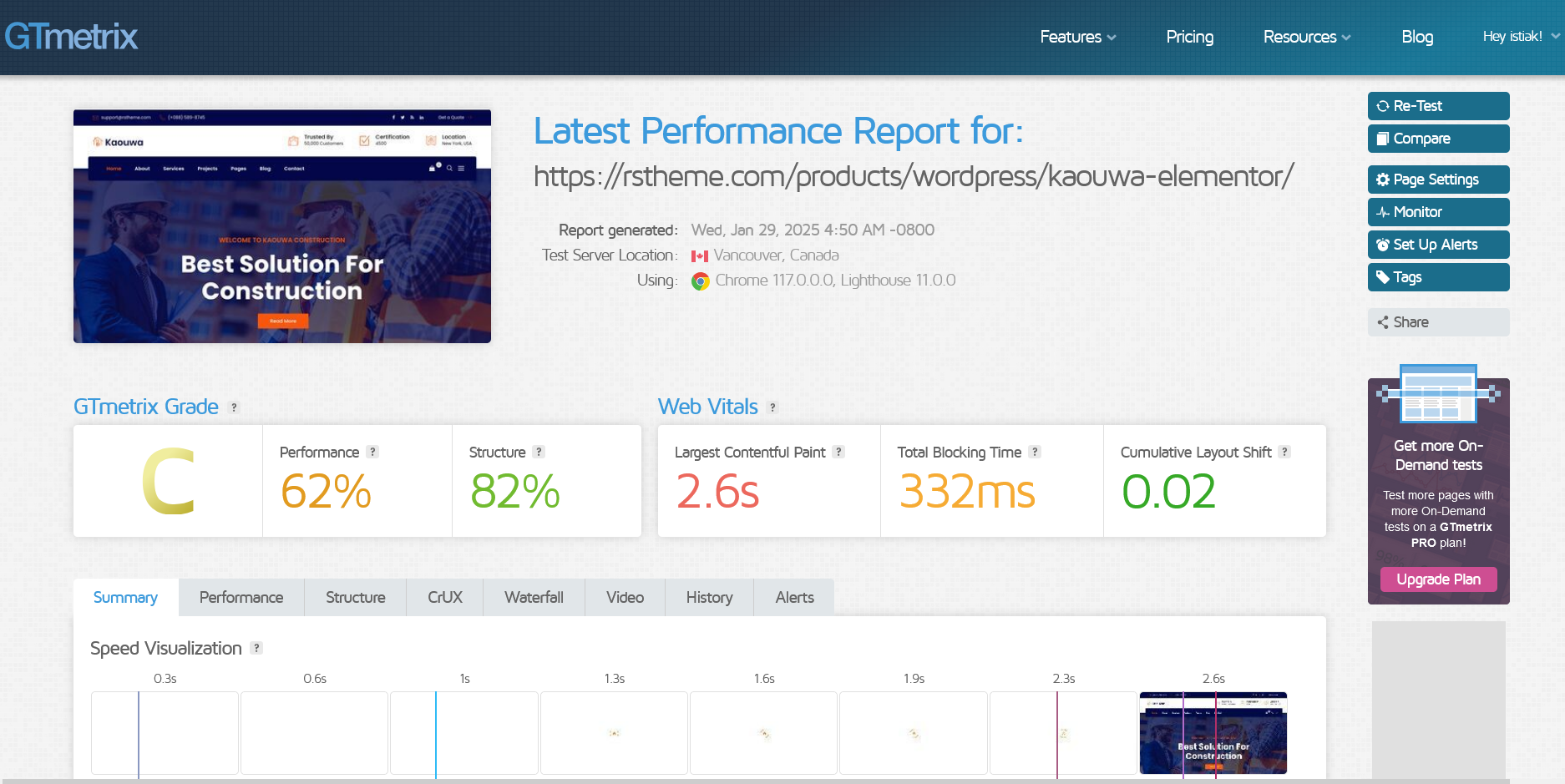Open the History tab
This screenshot has width=1565, height=784.
709,597
